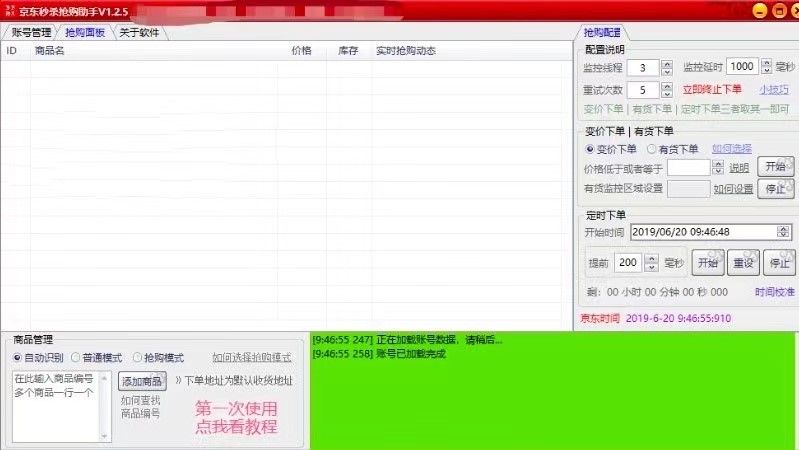
Task: Select the 普通模式 radio button
Action: point(75,358)
